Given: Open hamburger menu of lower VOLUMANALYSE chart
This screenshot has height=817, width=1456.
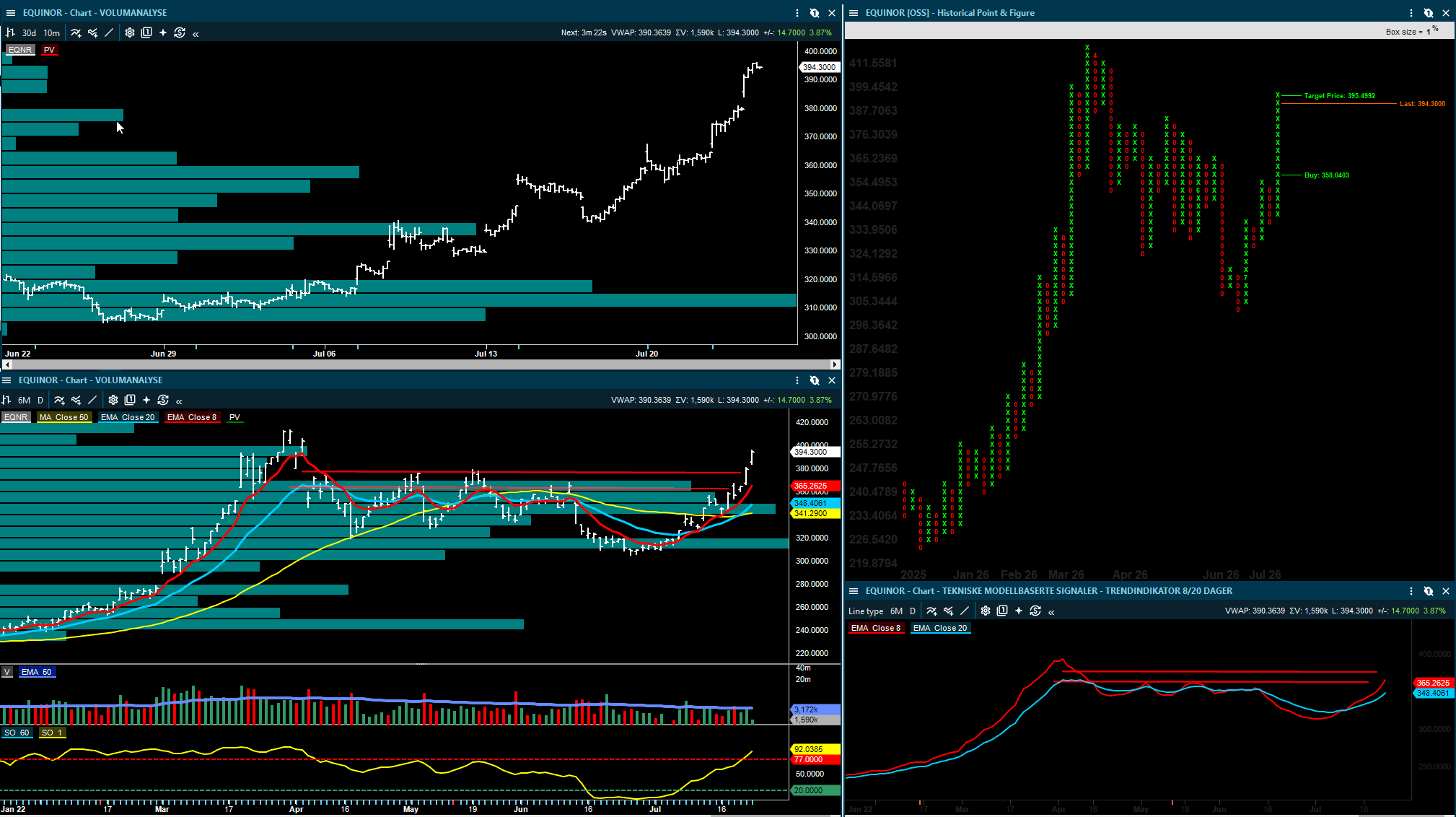Looking at the screenshot, I should pyautogui.click(x=7, y=380).
